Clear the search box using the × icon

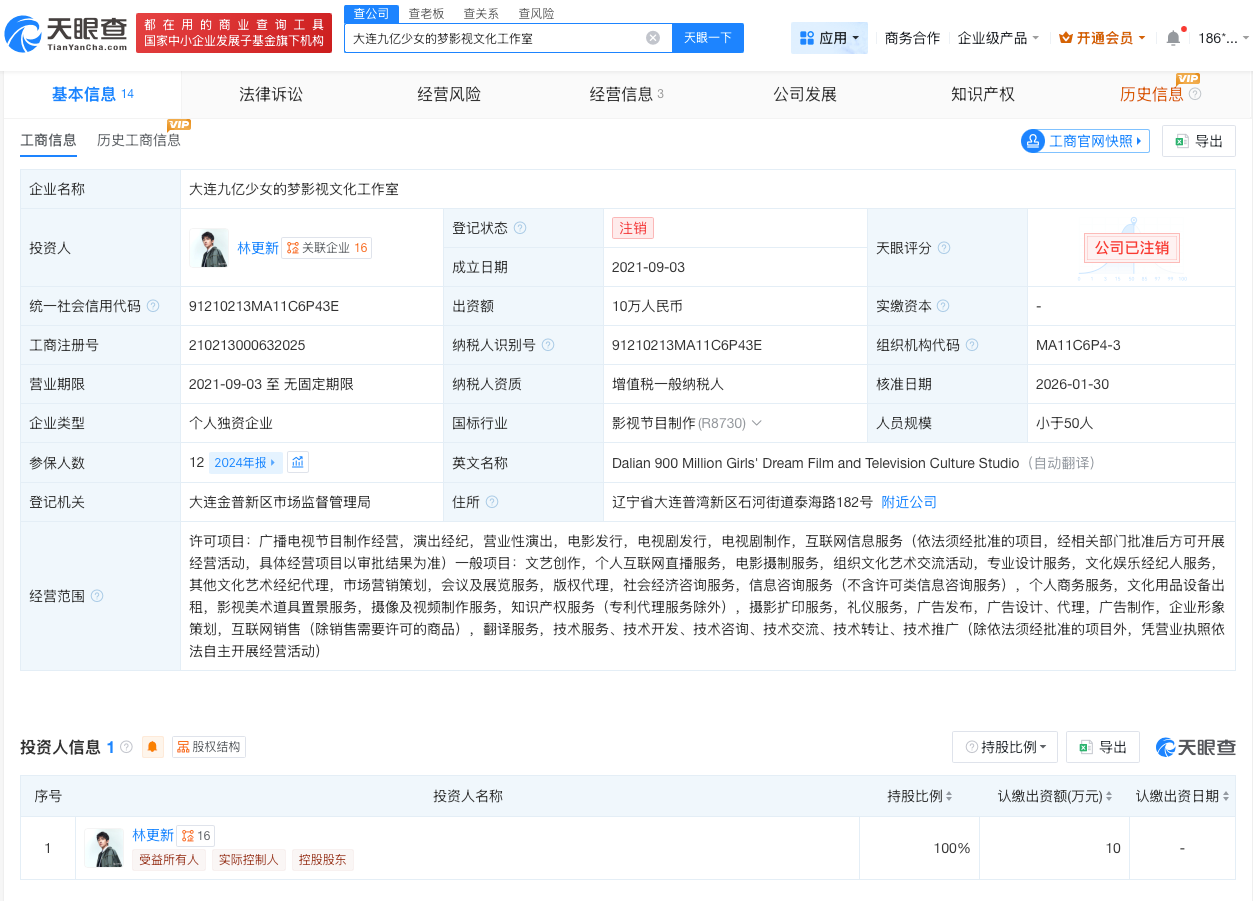click(655, 37)
